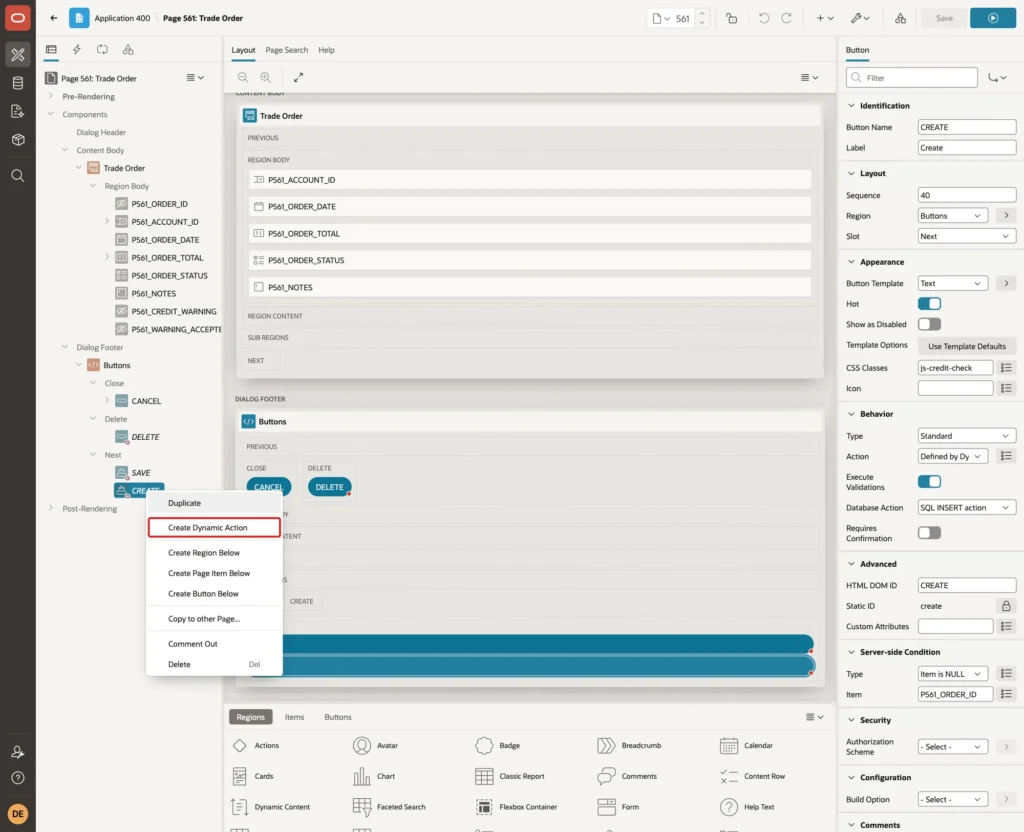
Task: Click the DE user avatar
Action: tap(18, 814)
